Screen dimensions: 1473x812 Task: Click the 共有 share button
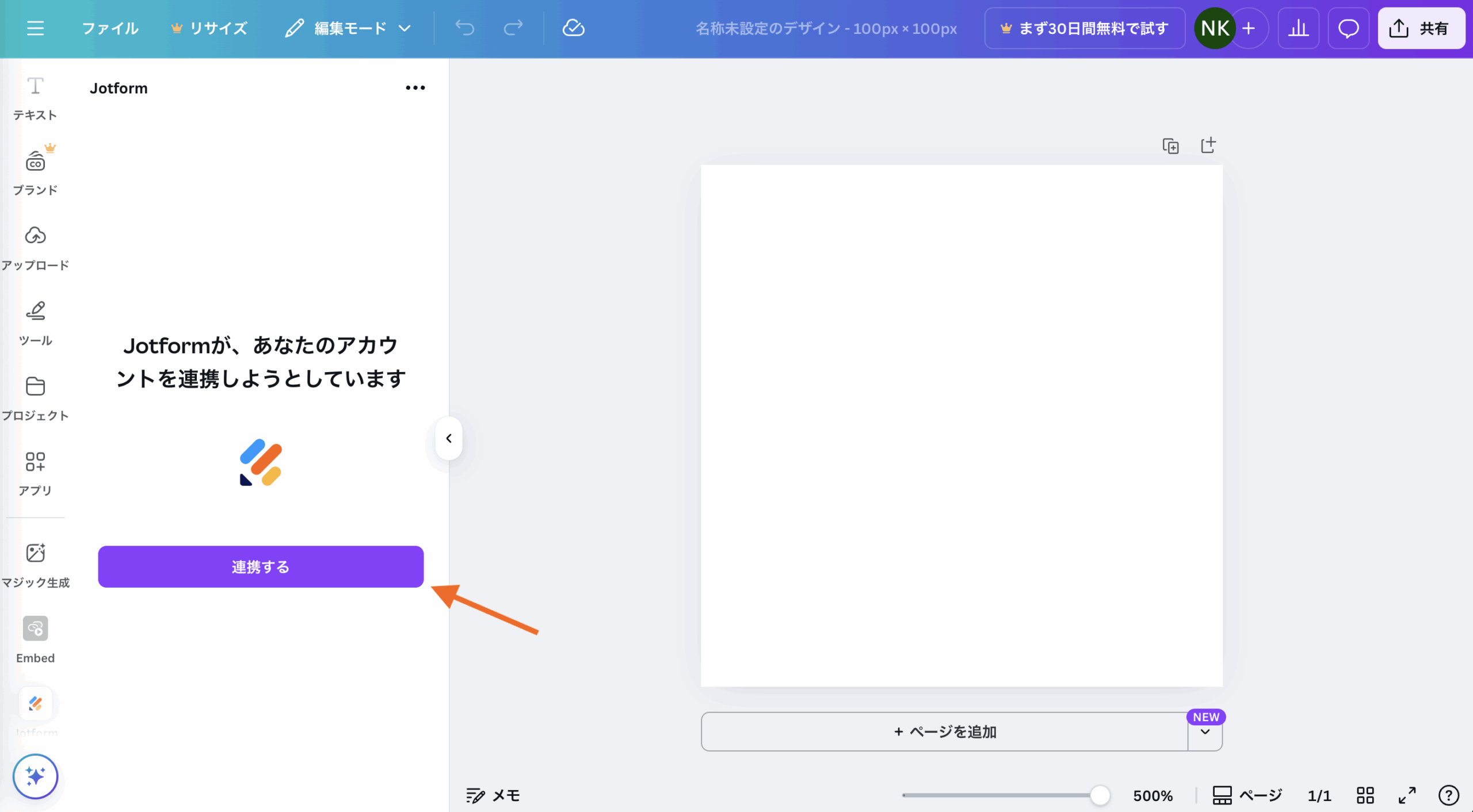pos(1421,28)
